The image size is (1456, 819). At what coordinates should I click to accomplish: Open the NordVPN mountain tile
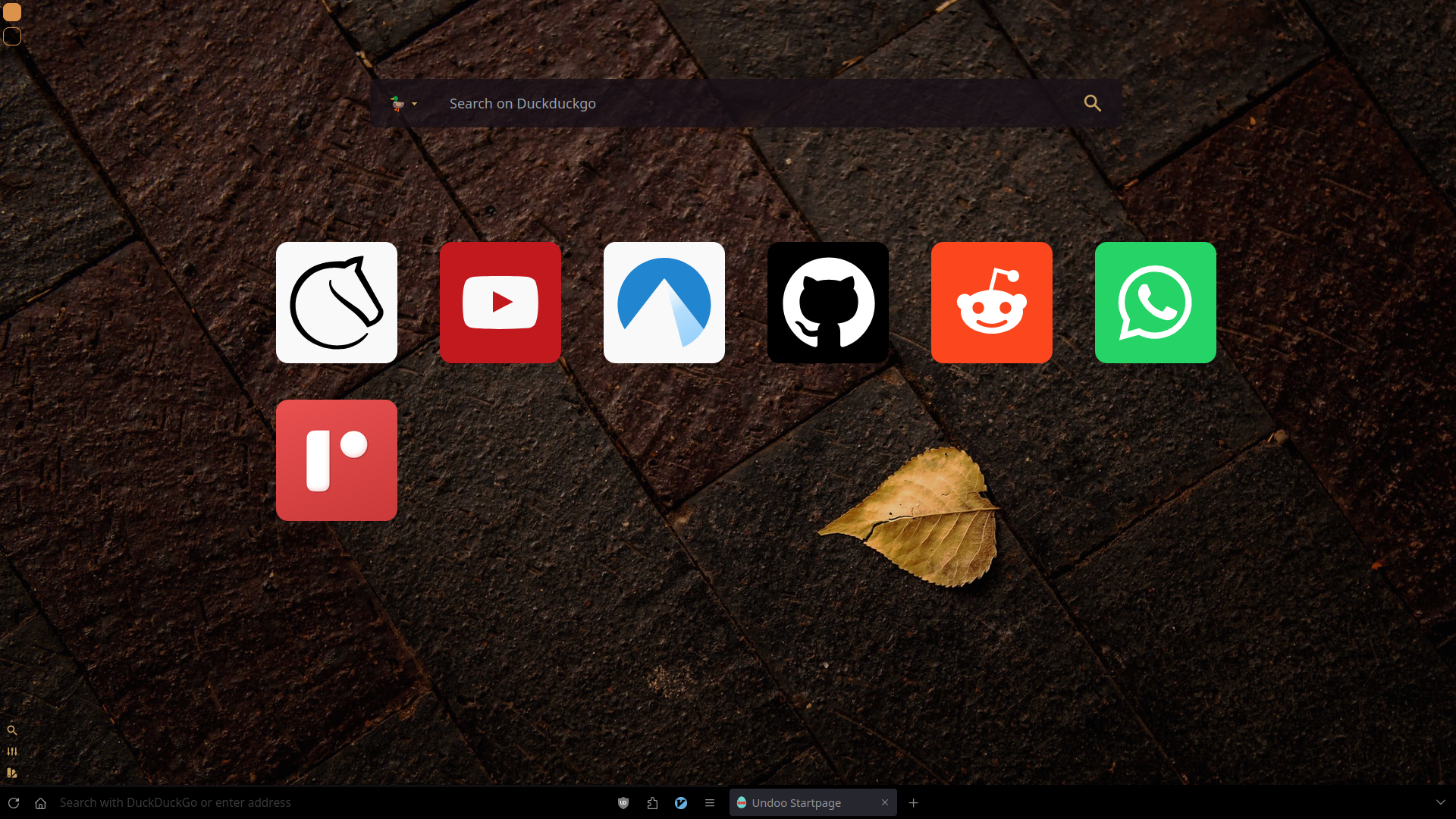click(x=664, y=303)
